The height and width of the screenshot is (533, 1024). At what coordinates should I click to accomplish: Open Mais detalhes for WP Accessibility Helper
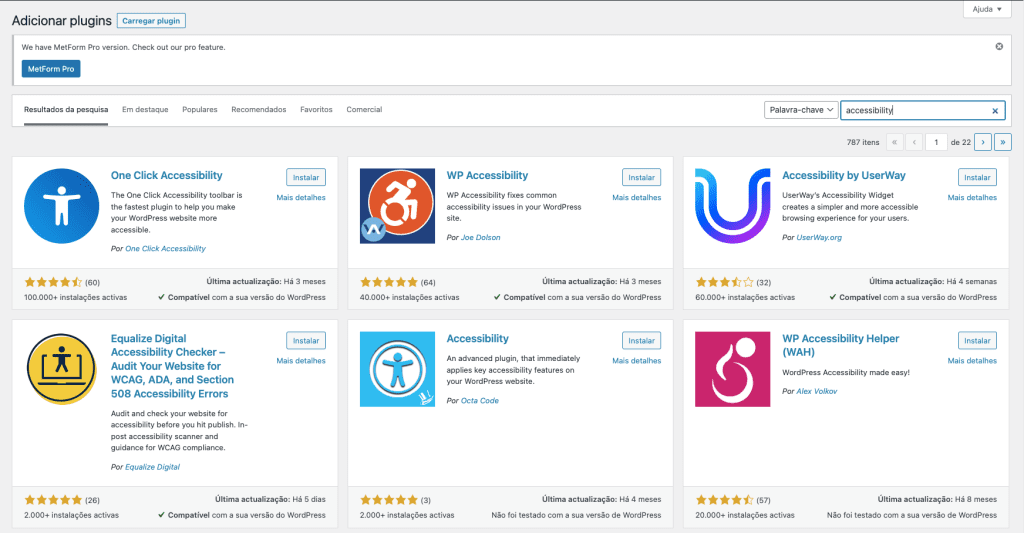click(x=972, y=361)
